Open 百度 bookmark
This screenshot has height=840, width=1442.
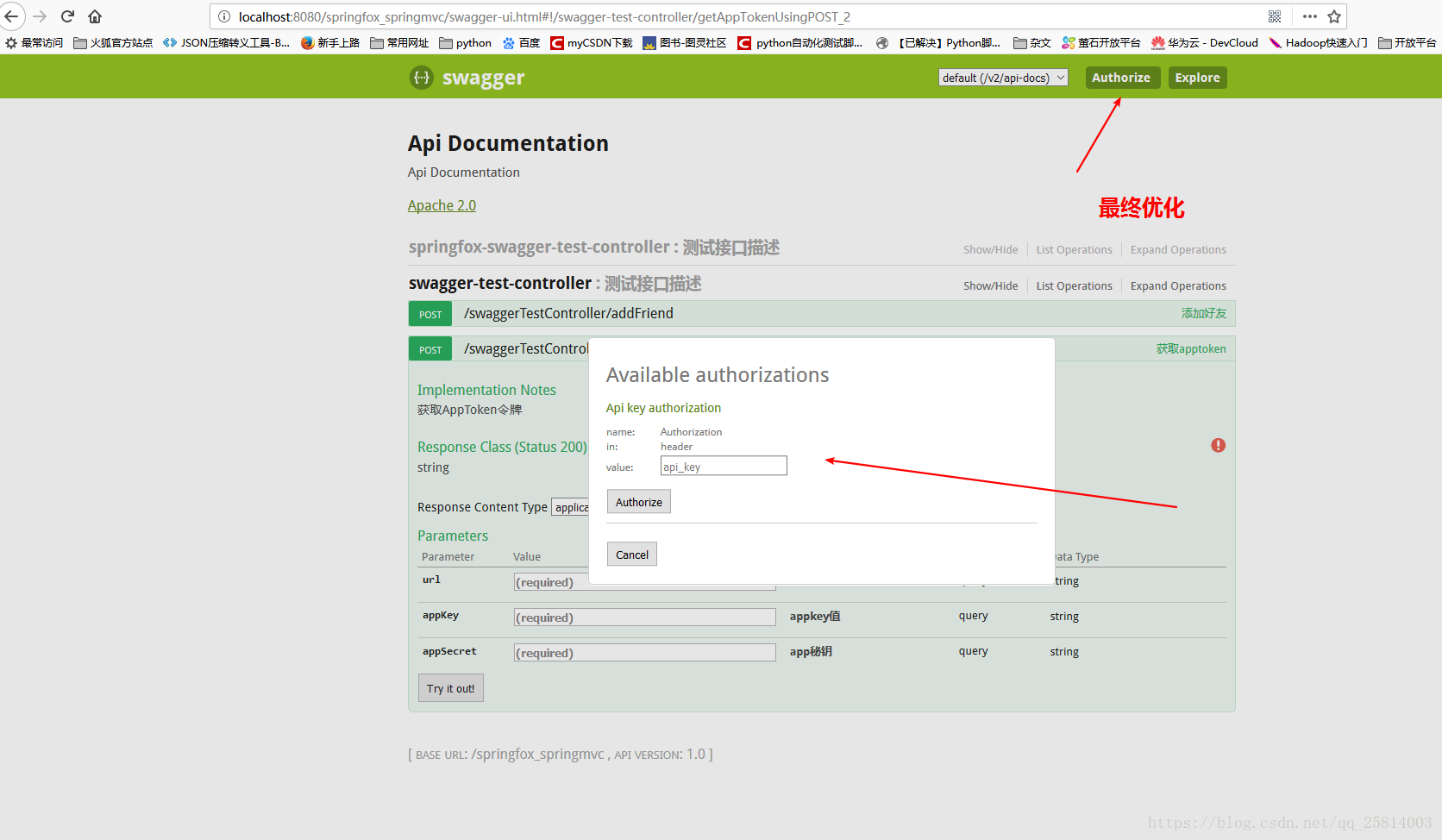tap(521, 42)
